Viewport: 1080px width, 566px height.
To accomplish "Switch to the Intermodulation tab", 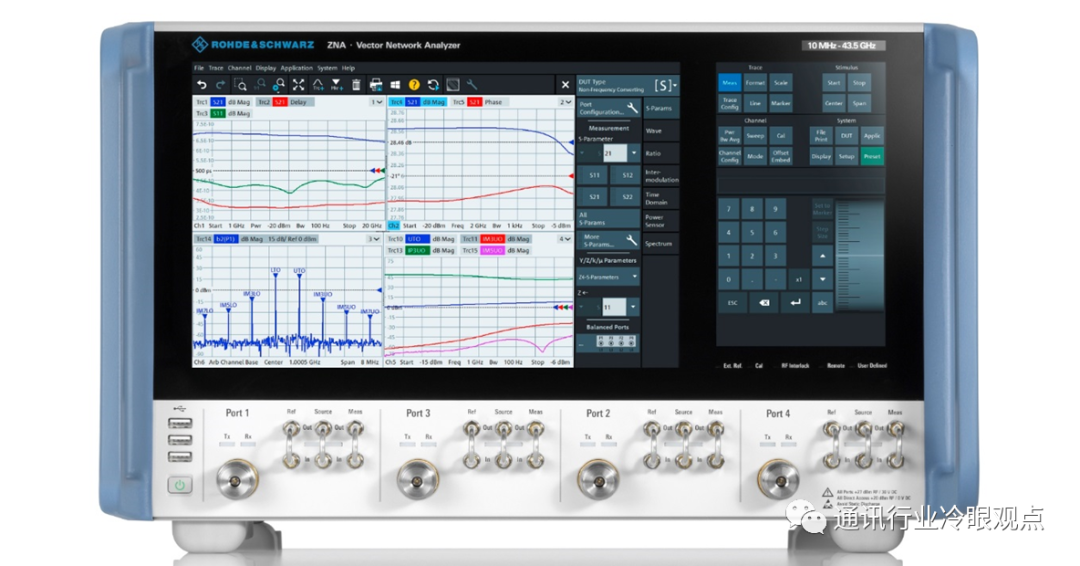I will tap(661, 176).
